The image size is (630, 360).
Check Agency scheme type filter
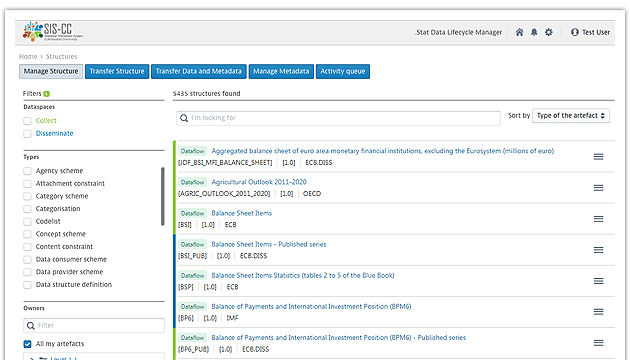tap(27, 171)
